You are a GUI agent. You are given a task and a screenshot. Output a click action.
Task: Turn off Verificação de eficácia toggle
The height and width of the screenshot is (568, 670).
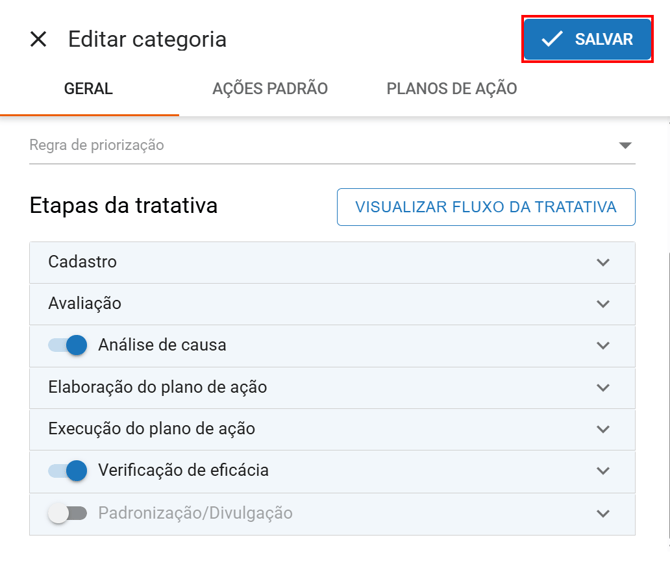[68, 470]
